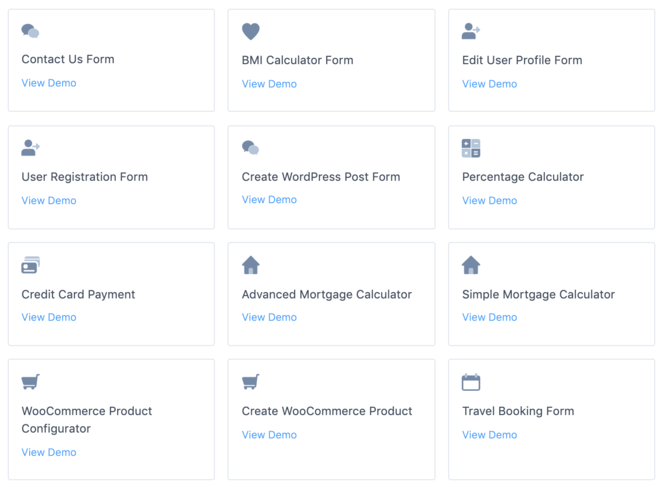Open View Demo for Percentage Calculator
This screenshot has width=663, height=487.
pos(490,200)
